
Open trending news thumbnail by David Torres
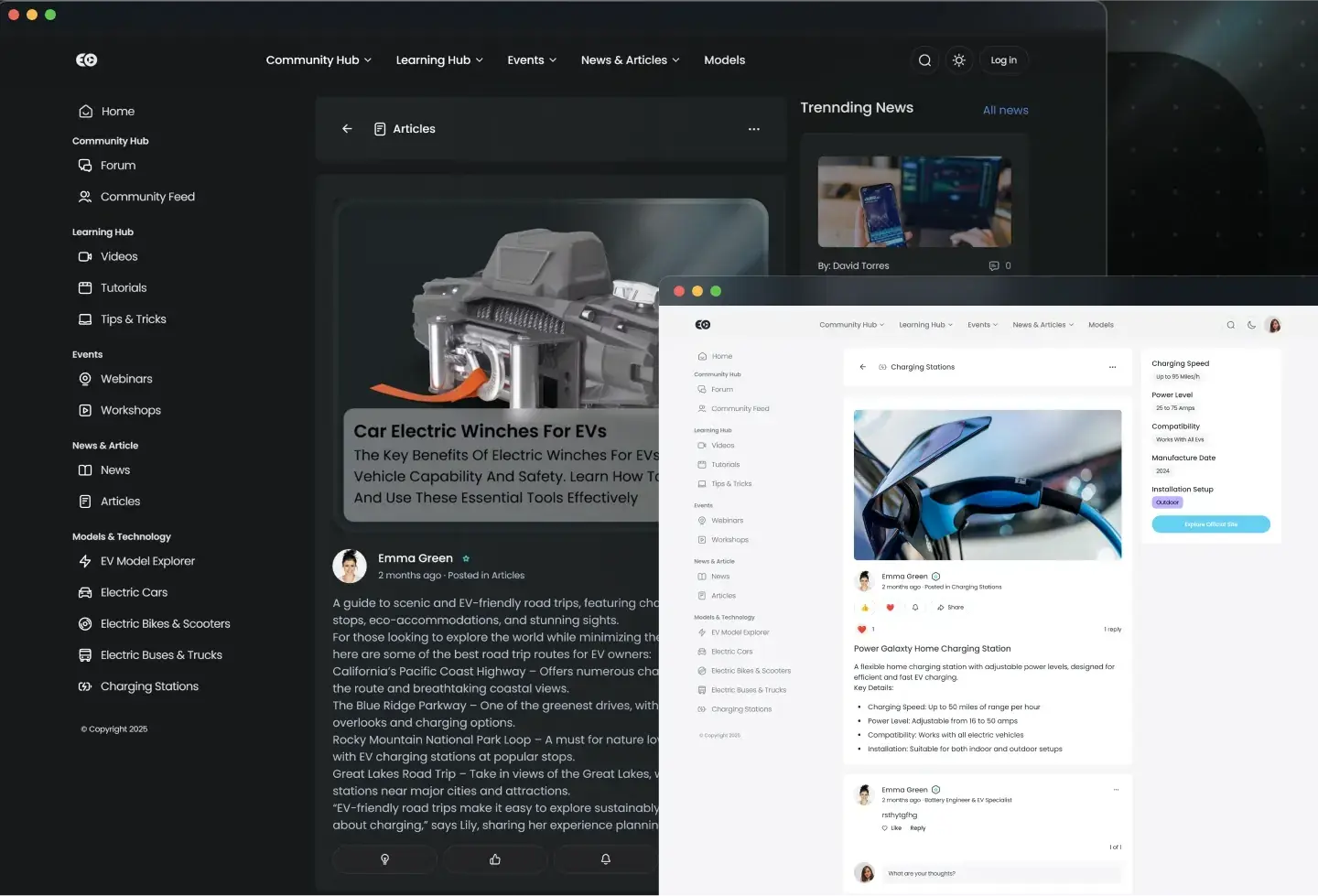point(914,201)
